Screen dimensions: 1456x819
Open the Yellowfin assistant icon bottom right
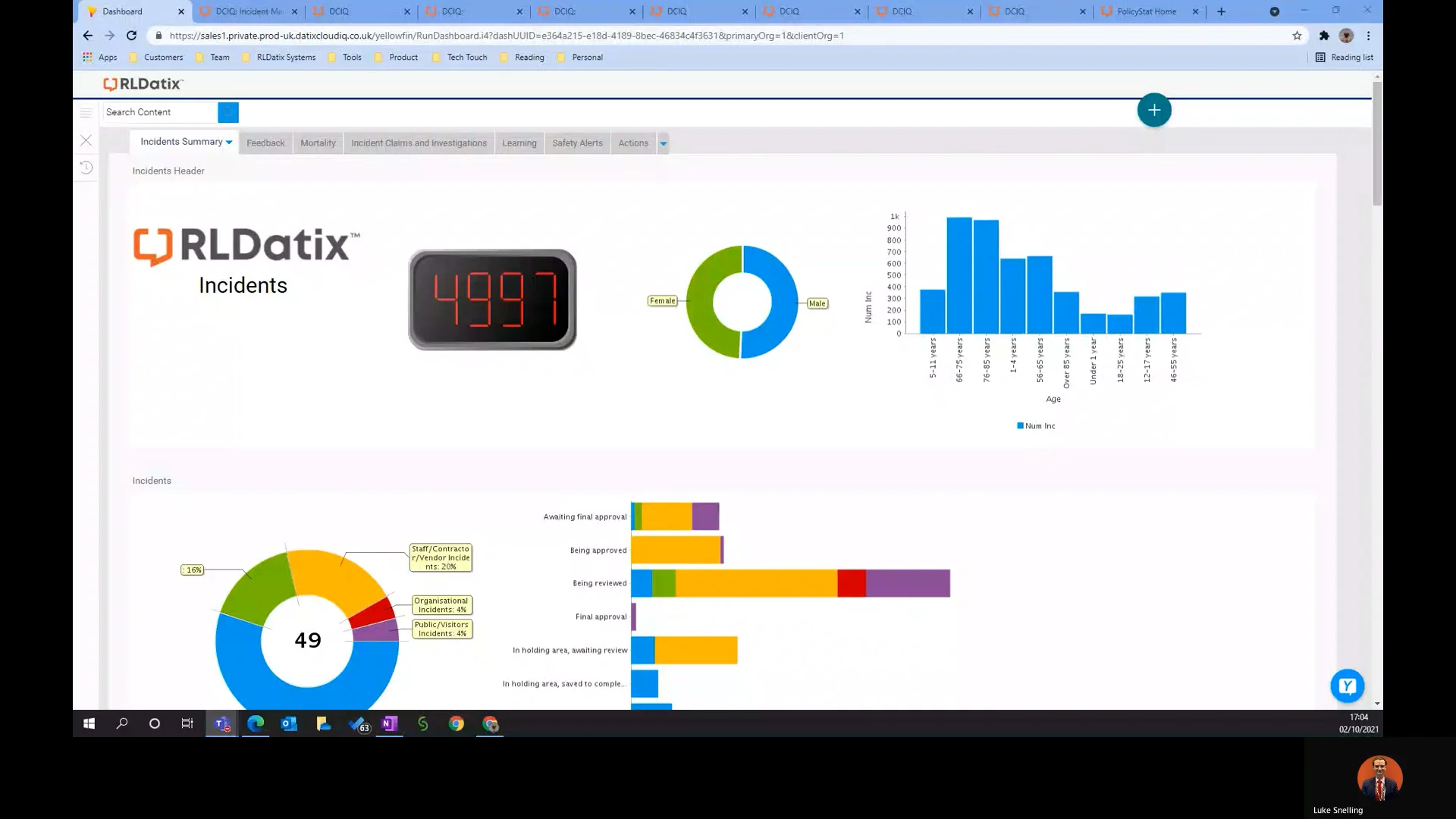[1346, 685]
